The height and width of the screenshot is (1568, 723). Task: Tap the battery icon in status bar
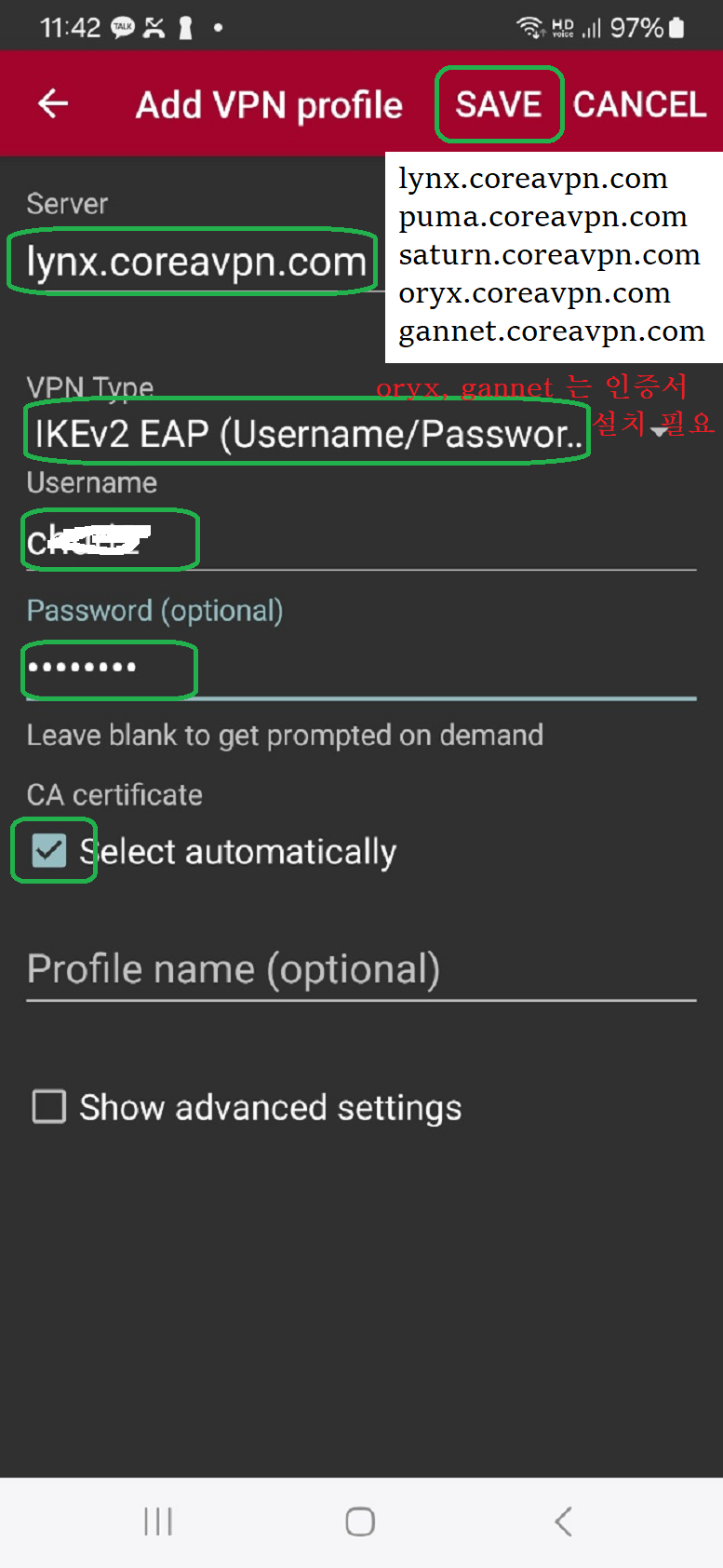(x=676, y=28)
